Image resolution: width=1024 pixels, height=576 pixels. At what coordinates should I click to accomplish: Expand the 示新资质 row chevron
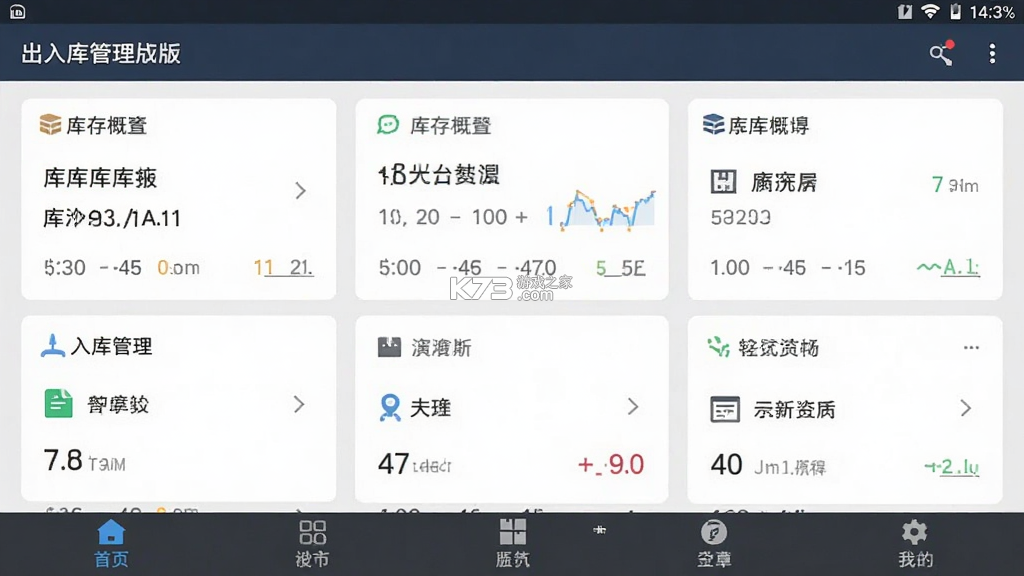[x=966, y=408]
